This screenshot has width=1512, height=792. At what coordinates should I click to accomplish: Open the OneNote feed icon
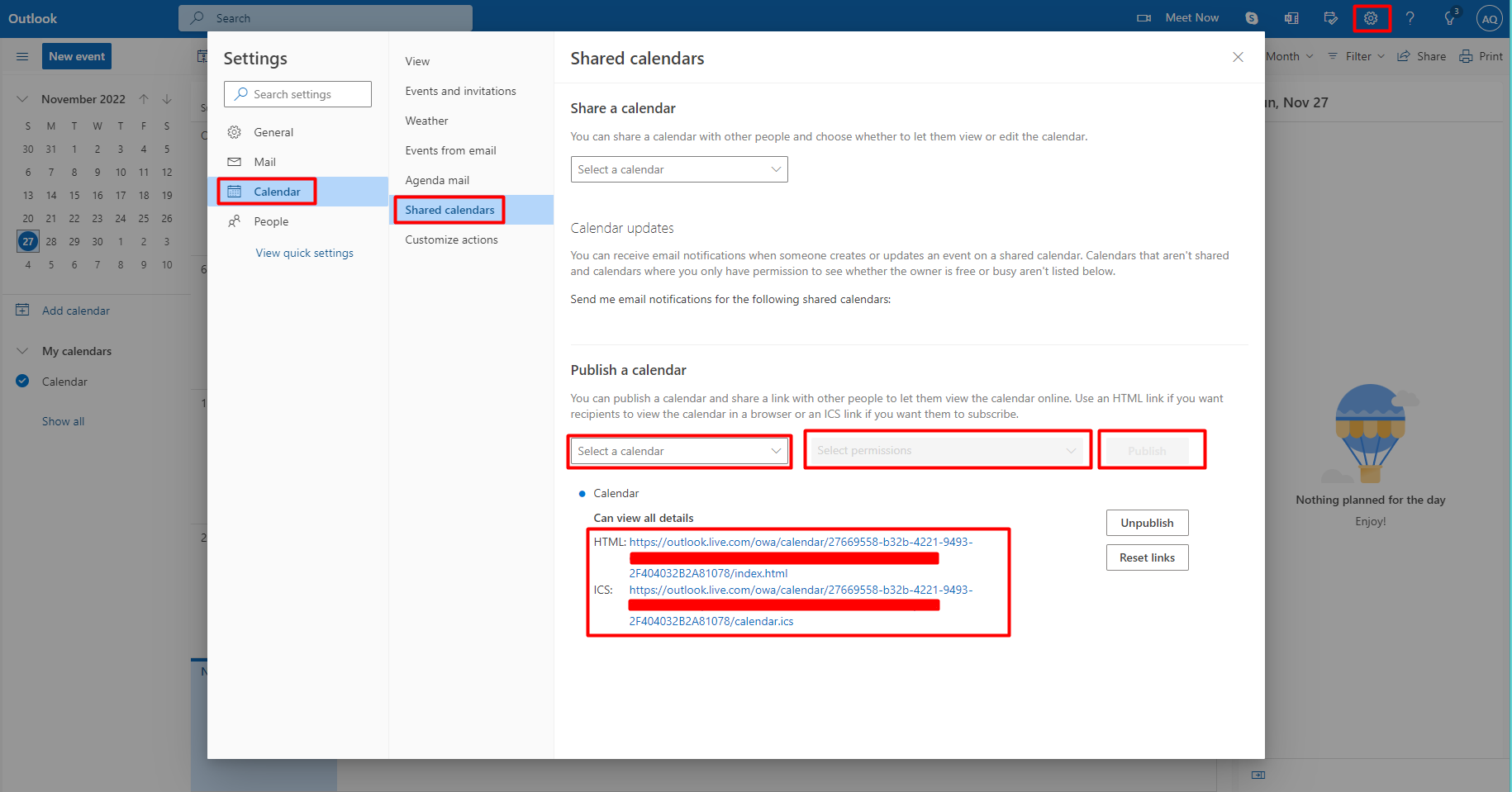pos(1291,17)
